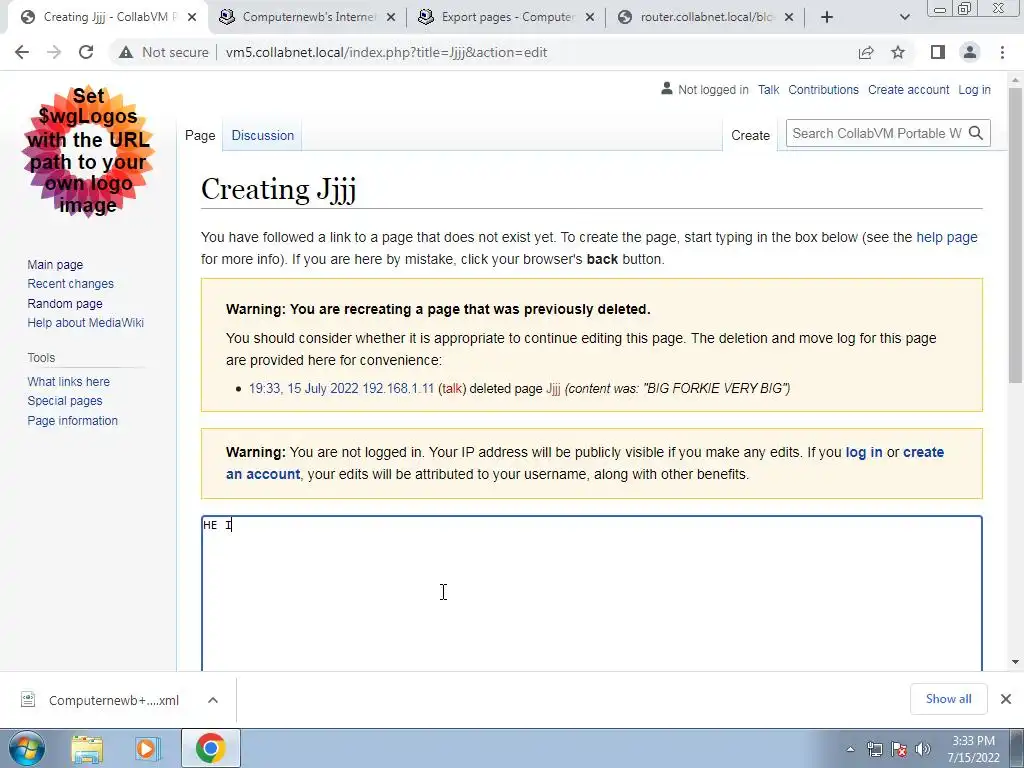The height and width of the screenshot is (768, 1024).
Task: Close the downloads bar
Action: [1006, 699]
